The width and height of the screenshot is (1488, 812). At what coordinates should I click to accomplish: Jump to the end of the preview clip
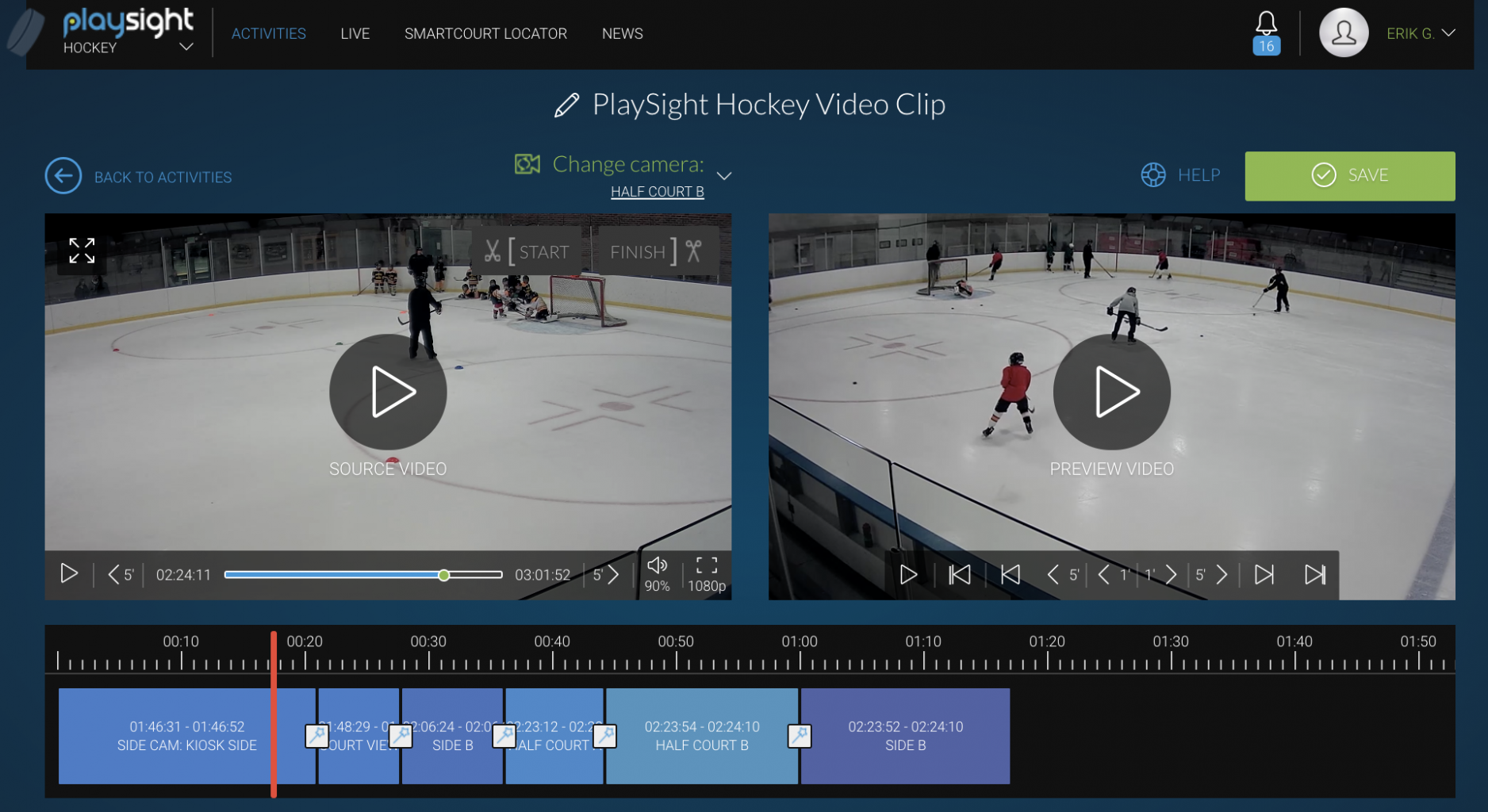(1316, 575)
